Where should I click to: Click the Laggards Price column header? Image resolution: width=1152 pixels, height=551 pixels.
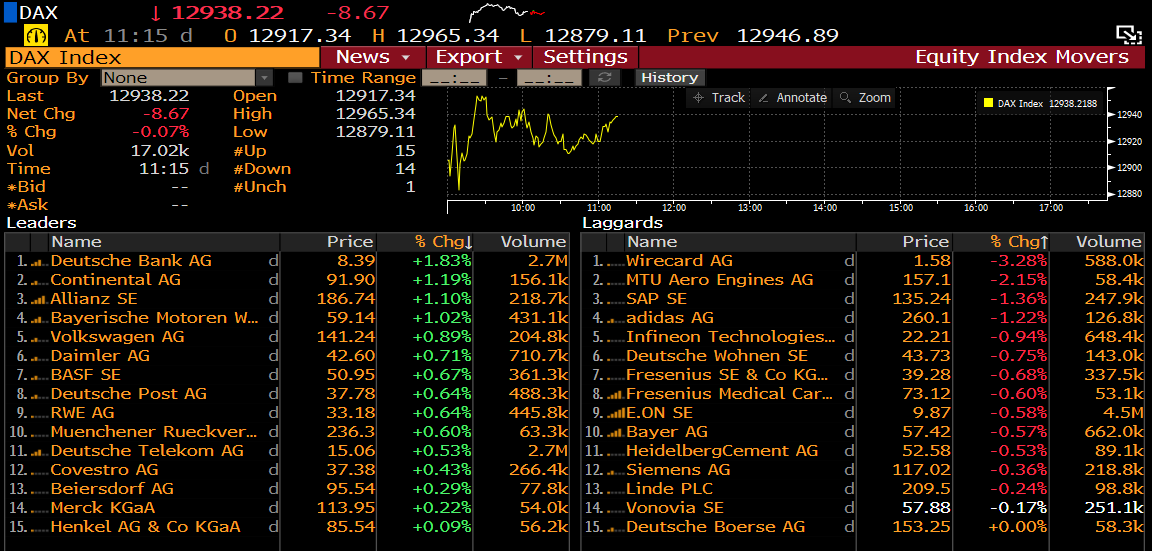[x=904, y=242]
